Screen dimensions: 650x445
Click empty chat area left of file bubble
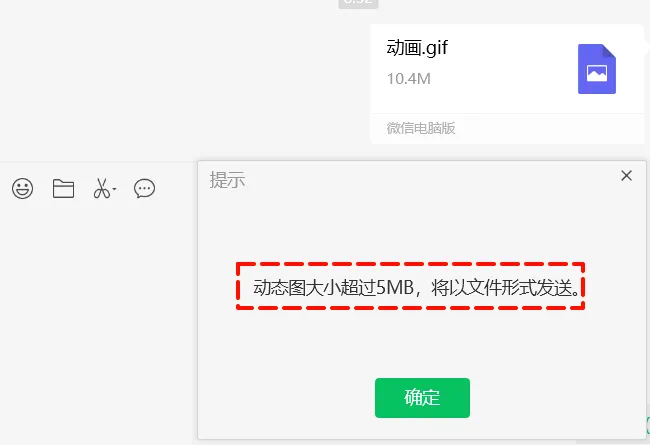tap(182, 83)
